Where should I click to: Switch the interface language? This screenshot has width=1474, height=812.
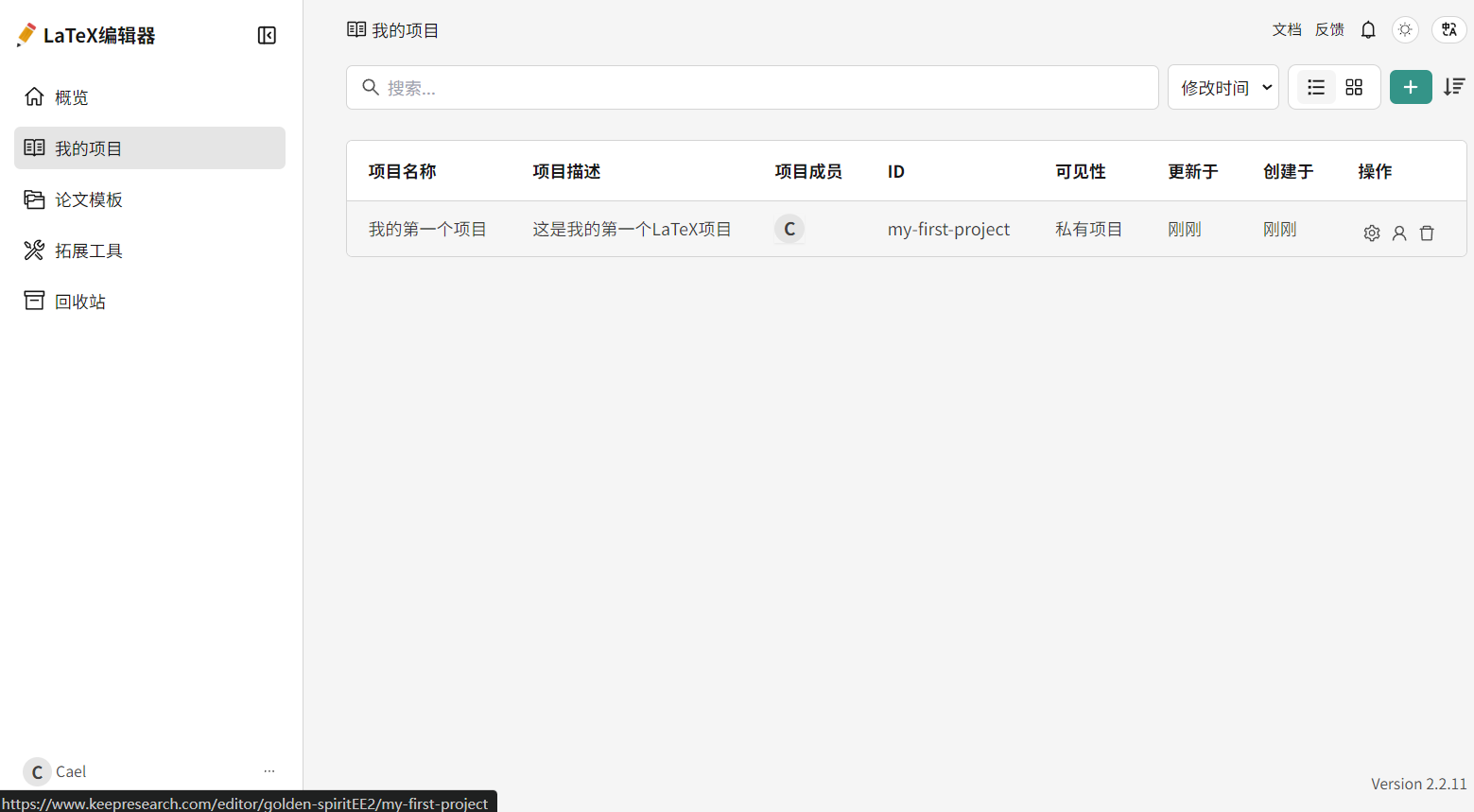pos(1448,30)
